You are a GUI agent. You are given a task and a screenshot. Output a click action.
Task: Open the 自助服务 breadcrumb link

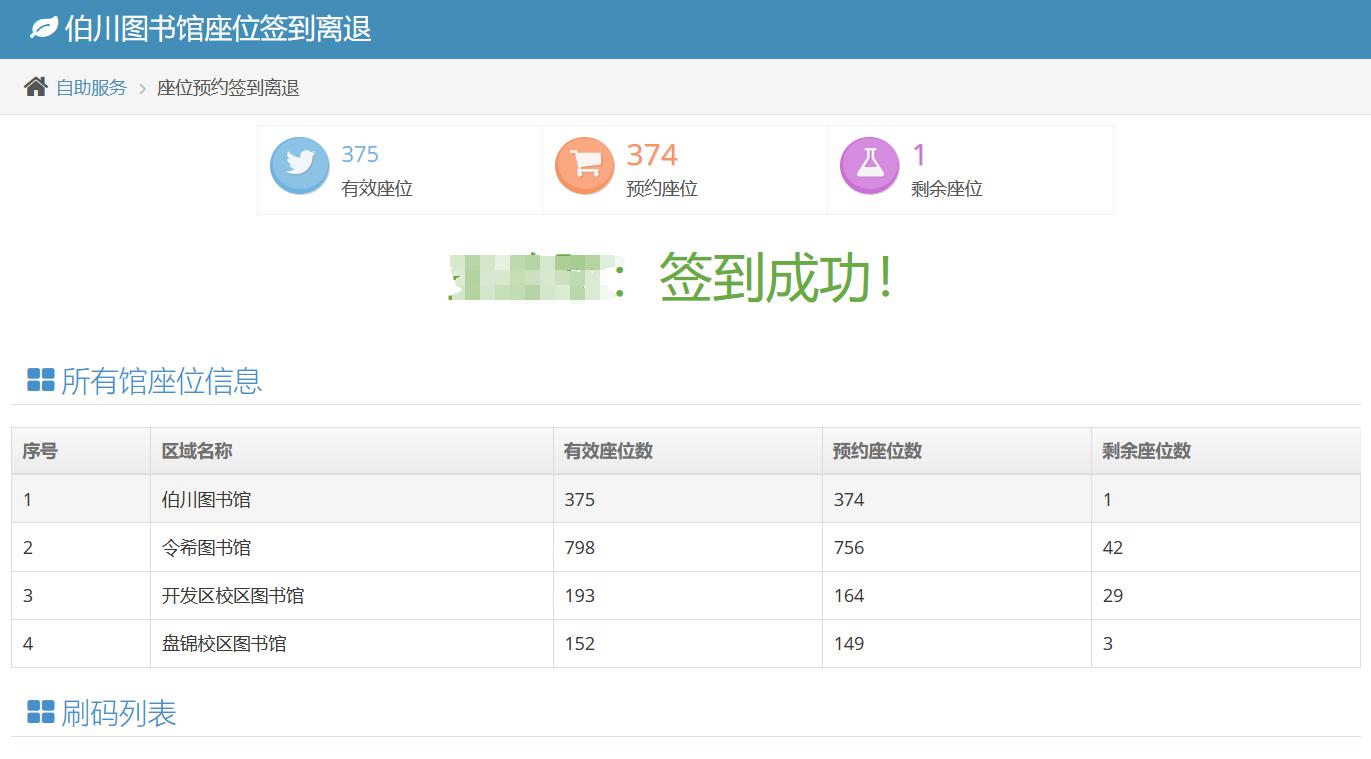tap(91, 88)
